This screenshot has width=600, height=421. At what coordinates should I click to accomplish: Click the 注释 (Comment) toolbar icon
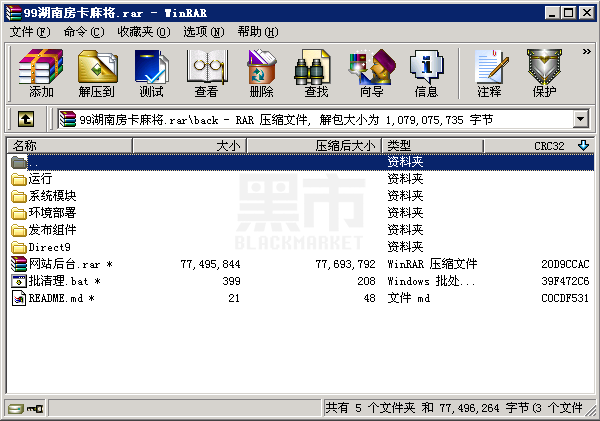pos(490,72)
